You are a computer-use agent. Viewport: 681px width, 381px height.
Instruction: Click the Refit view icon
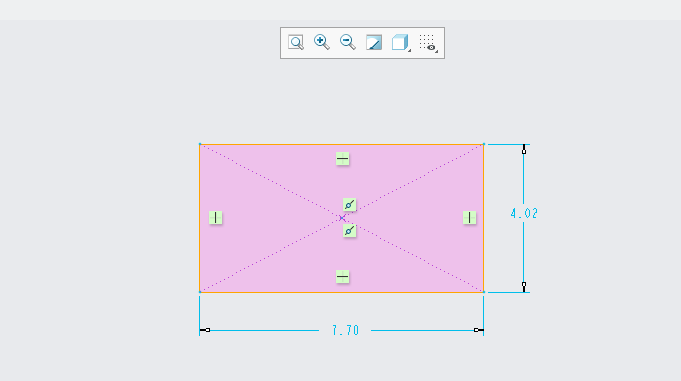(296, 43)
